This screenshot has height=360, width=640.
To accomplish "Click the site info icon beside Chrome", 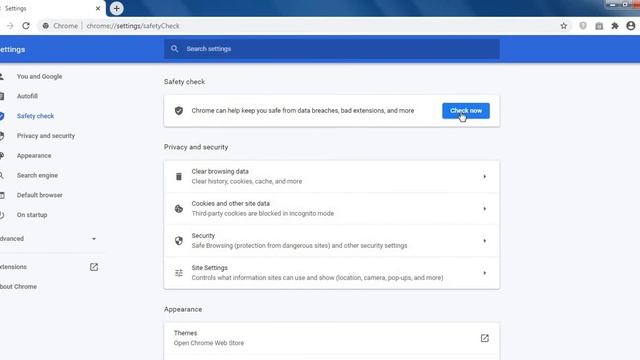I will click(x=46, y=26).
